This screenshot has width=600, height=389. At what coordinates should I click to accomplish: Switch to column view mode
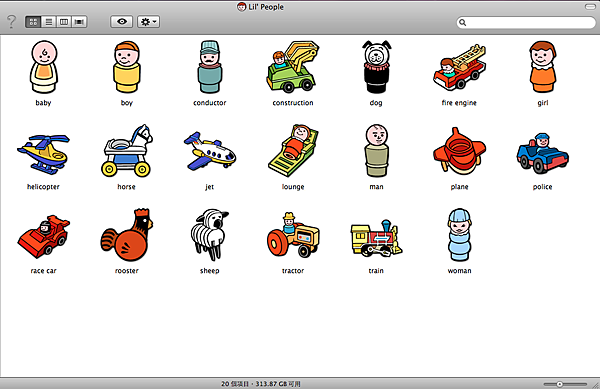64,22
